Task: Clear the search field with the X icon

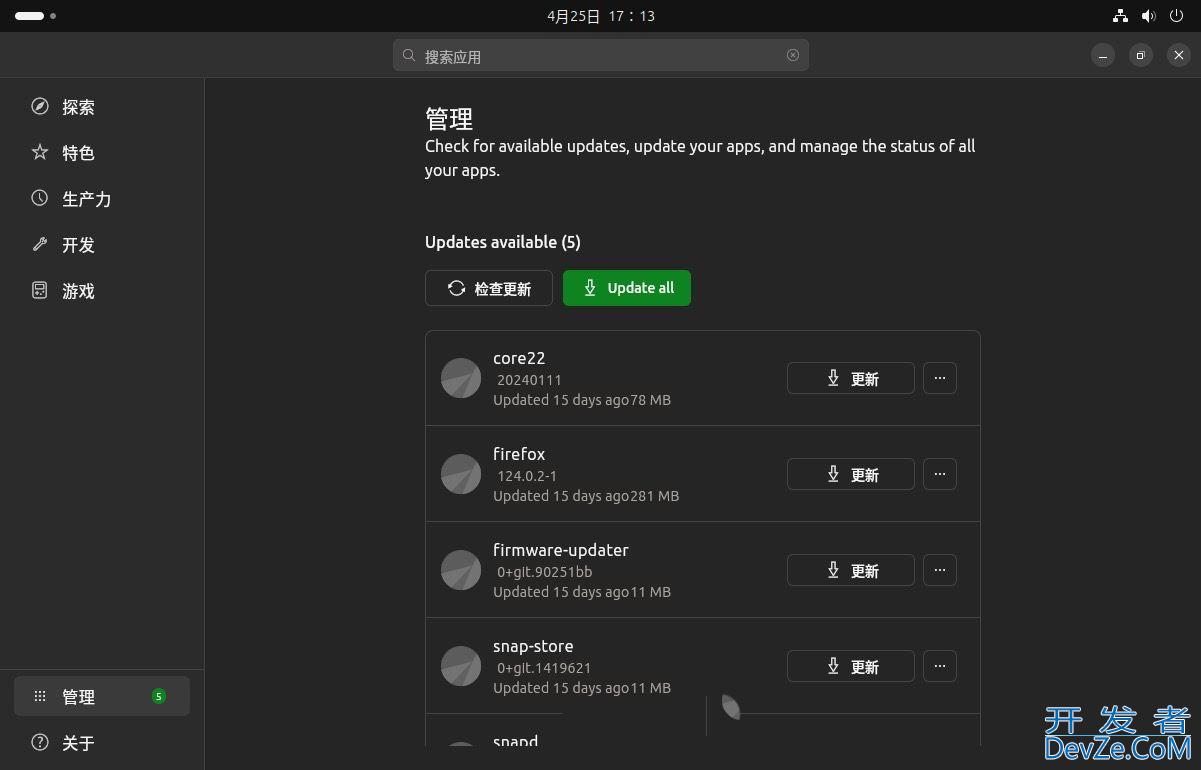Action: 793,55
